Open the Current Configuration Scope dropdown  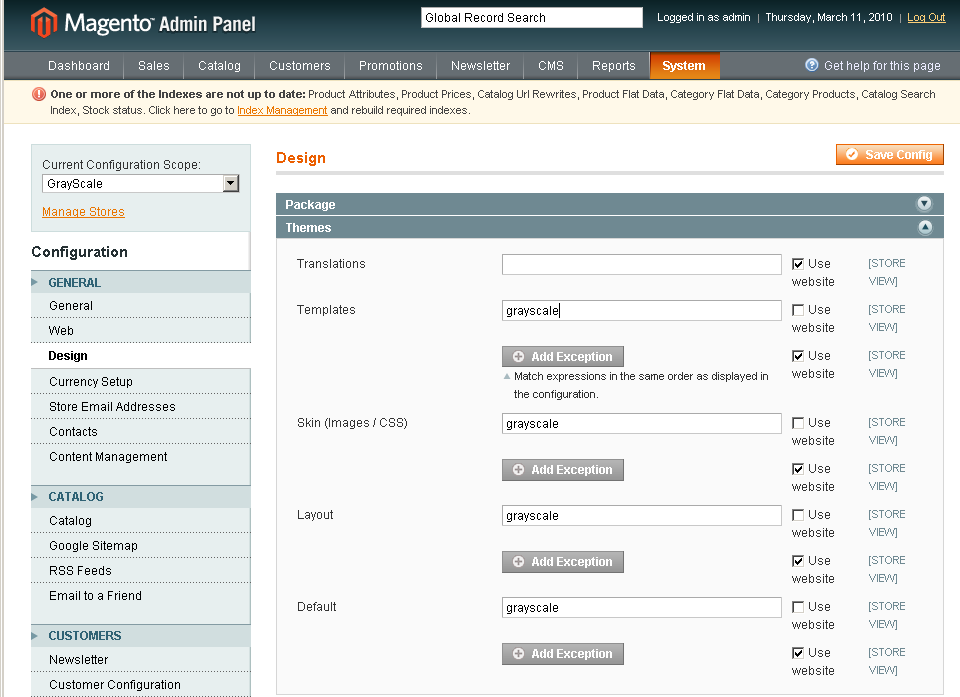pyautogui.click(x=140, y=183)
